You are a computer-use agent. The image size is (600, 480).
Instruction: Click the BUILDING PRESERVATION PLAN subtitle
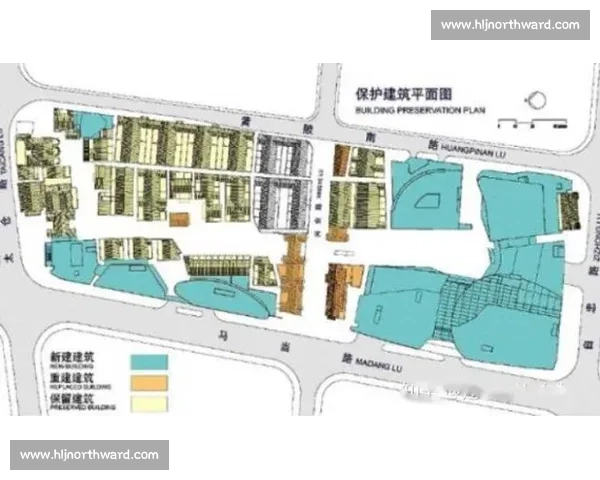pyautogui.click(x=421, y=110)
